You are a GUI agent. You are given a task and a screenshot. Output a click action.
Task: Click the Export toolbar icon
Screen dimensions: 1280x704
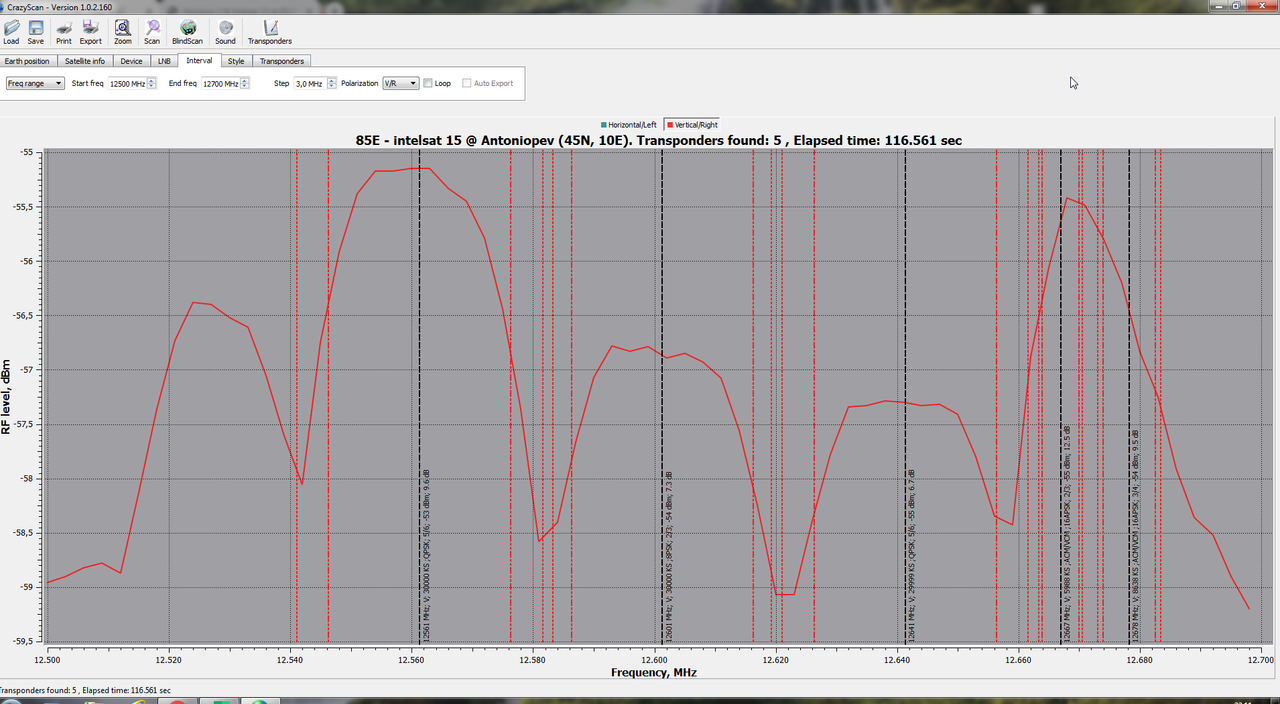click(x=90, y=32)
